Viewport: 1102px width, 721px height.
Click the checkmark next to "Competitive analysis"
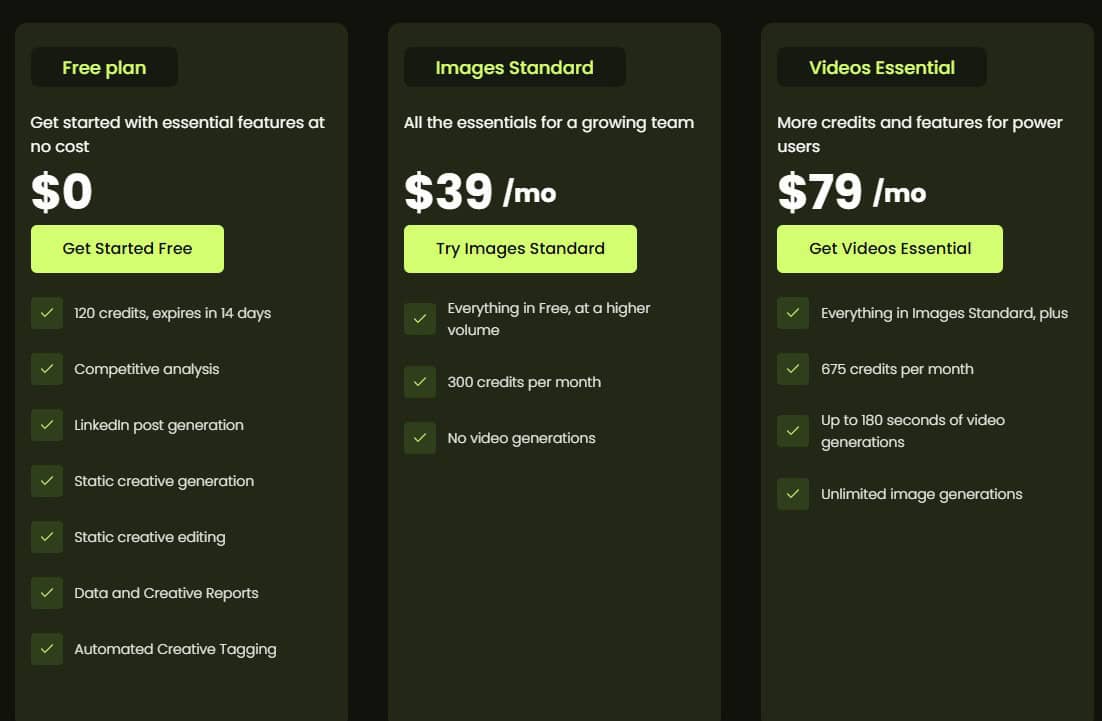click(x=47, y=369)
